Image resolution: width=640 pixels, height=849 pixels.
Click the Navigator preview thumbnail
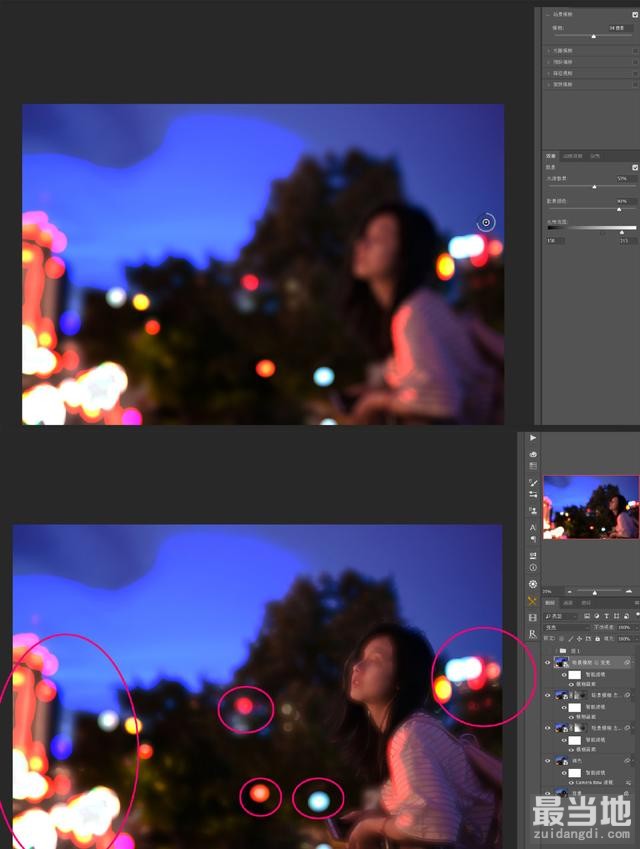coord(591,506)
